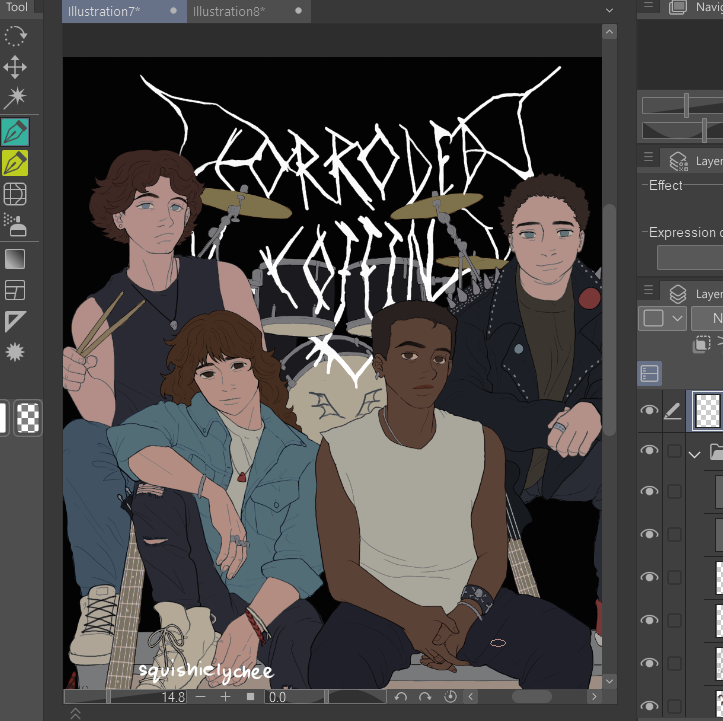Viewport: 723px width, 721px height.
Task: Open the blending mode dropdown
Action: click(x=707, y=318)
